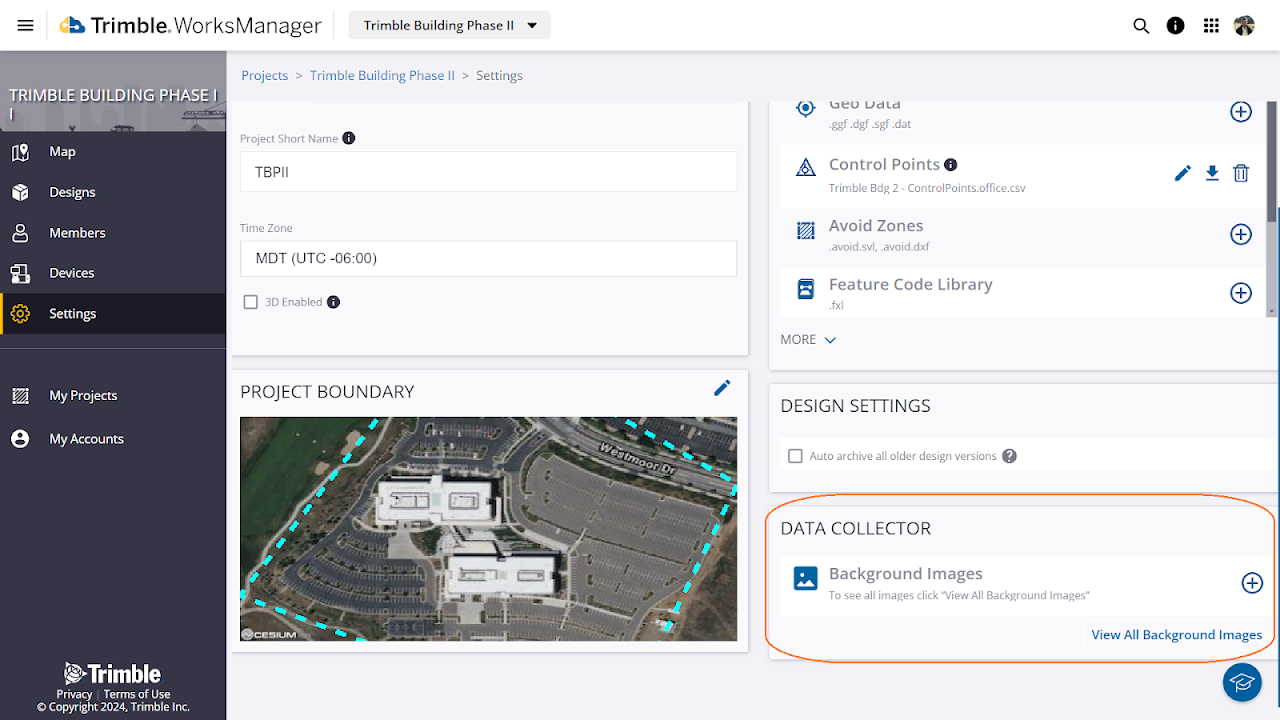Open My Accounts in the sidebar

coord(113,438)
